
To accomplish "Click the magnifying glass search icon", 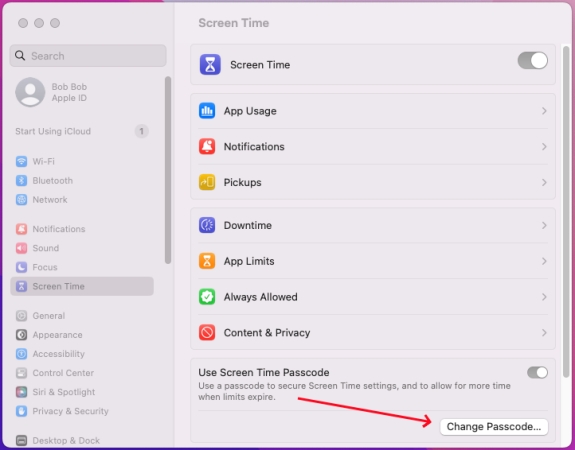I will click(x=20, y=56).
